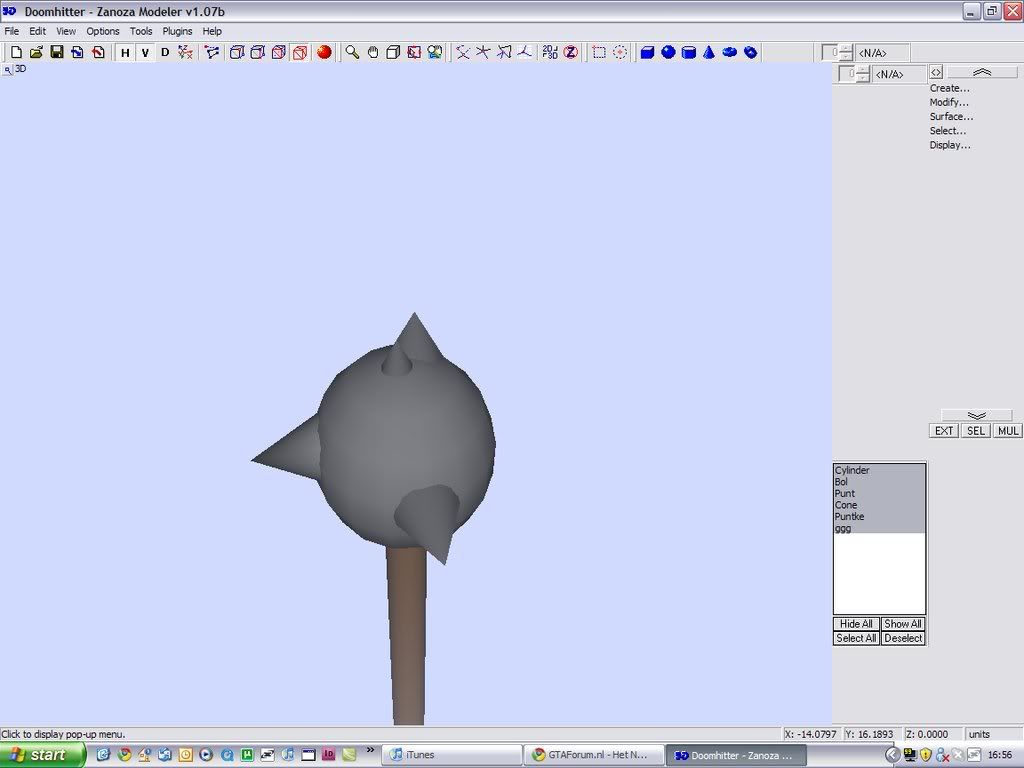Open the View menu
Viewport: 1024px width, 768px height.
pyautogui.click(x=66, y=31)
